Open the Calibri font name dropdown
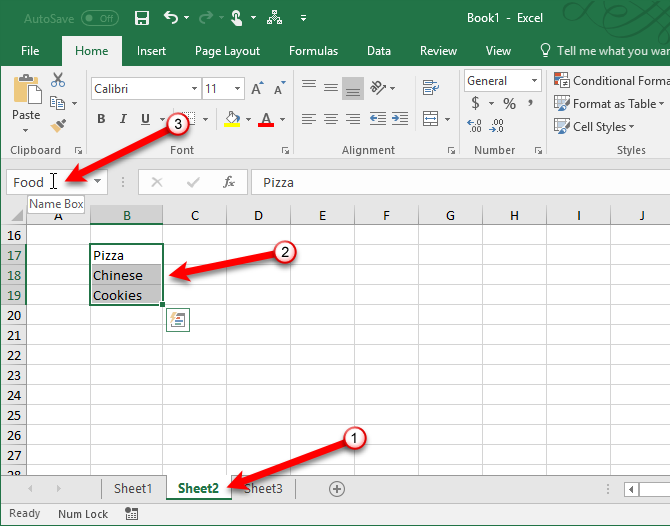This screenshot has width=670, height=526. [191, 89]
